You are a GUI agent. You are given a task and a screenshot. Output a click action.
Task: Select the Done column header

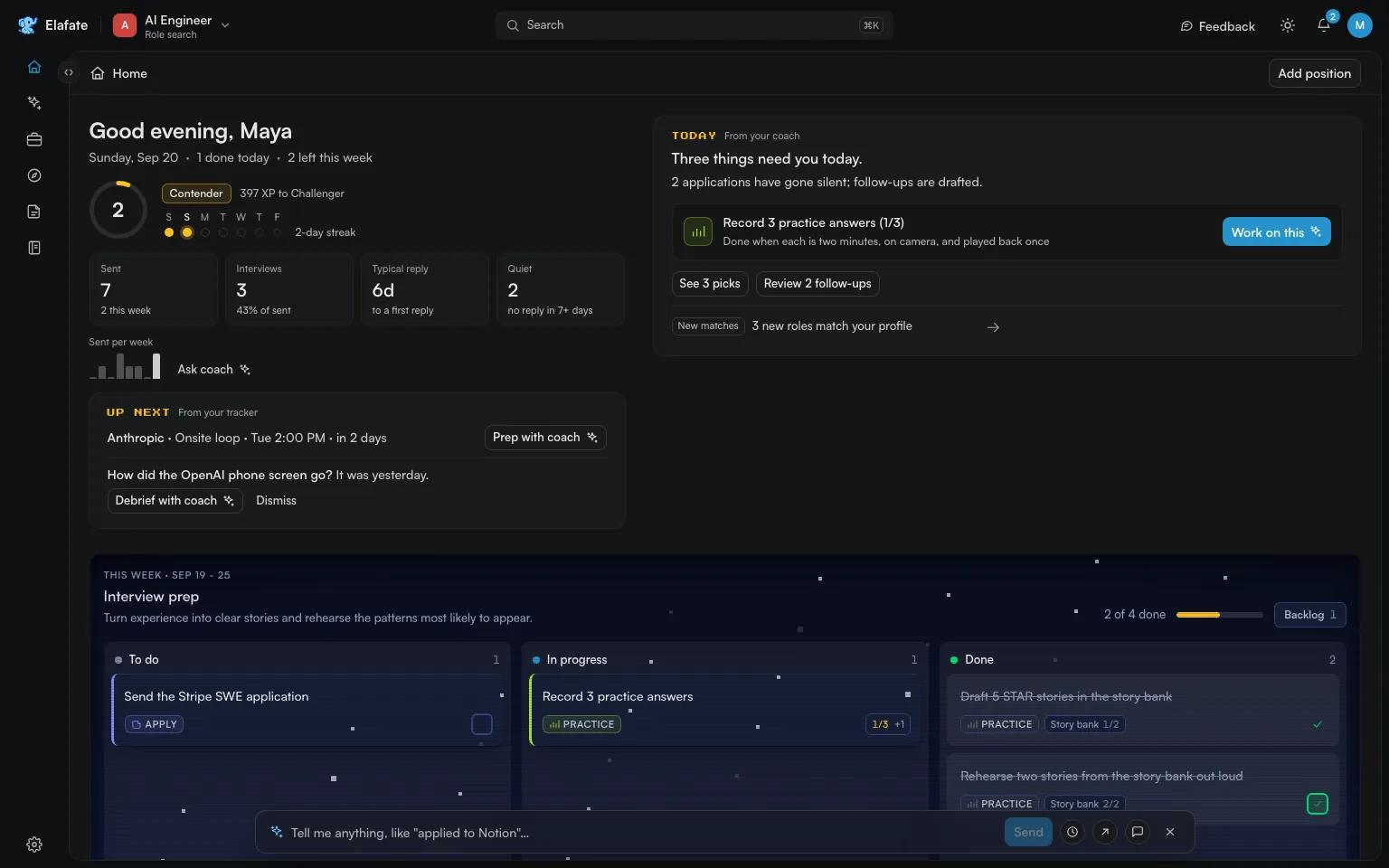point(1142,660)
